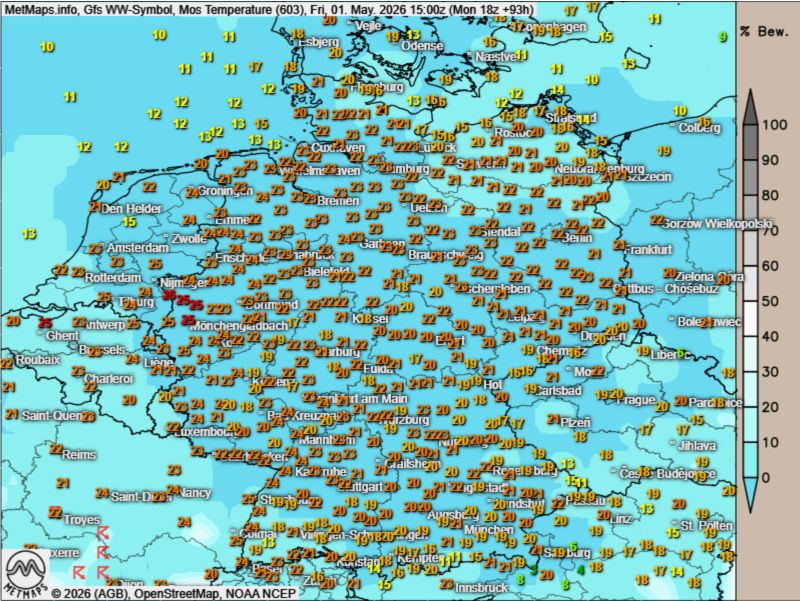Click the orange 22 marker beside Gorzów Wielkopolski
The width and height of the screenshot is (800, 601).
pyautogui.click(x=657, y=220)
